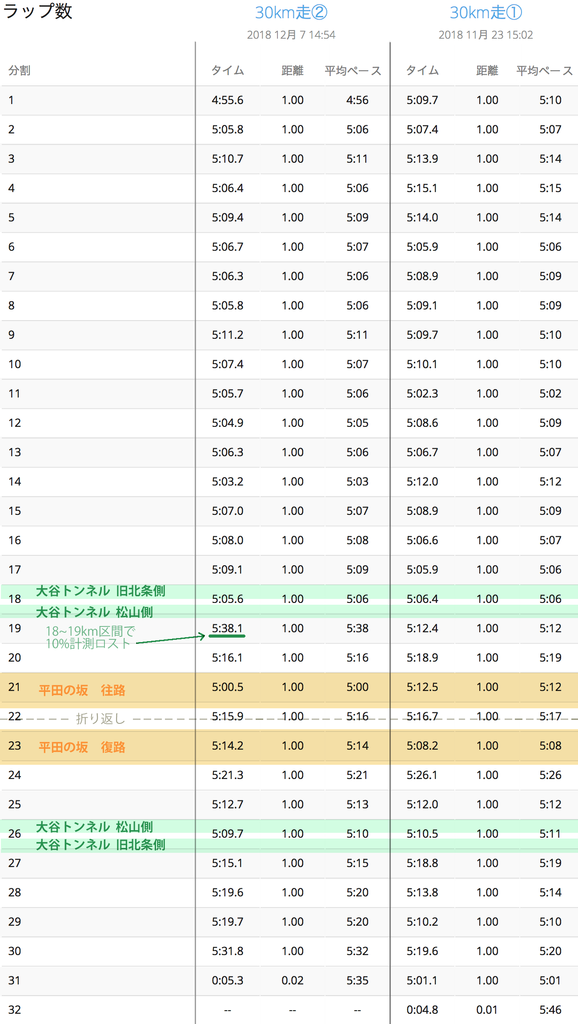The width and height of the screenshot is (578, 1024).
Task: Click 大谷トンネル 松山側 label above row 26
Action: [94, 827]
